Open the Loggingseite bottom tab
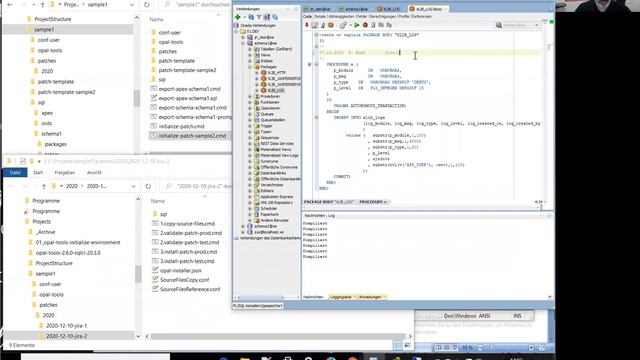The width and height of the screenshot is (640, 360). pos(341,297)
